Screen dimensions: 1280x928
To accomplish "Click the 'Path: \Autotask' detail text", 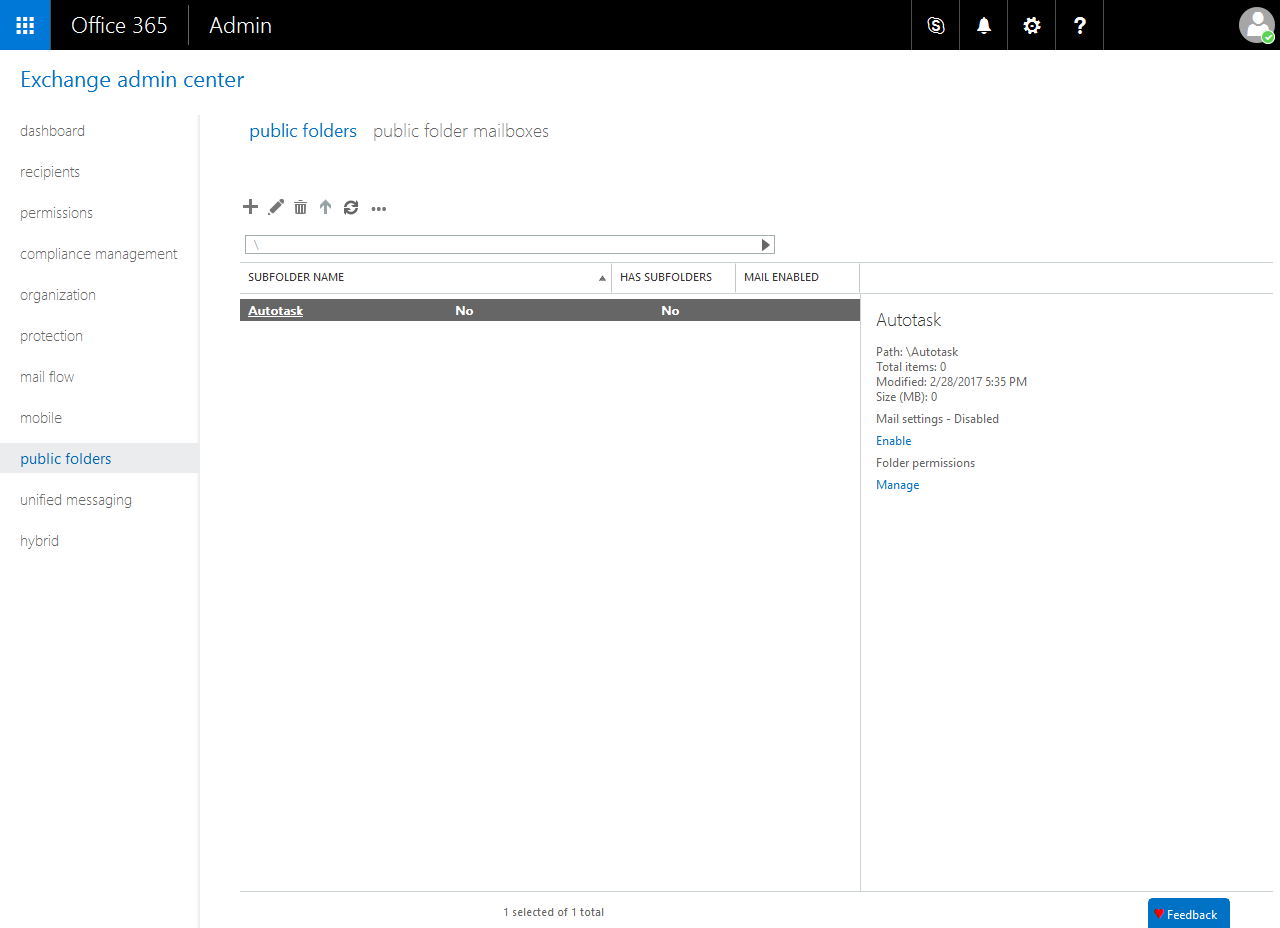I will [917, 352].
